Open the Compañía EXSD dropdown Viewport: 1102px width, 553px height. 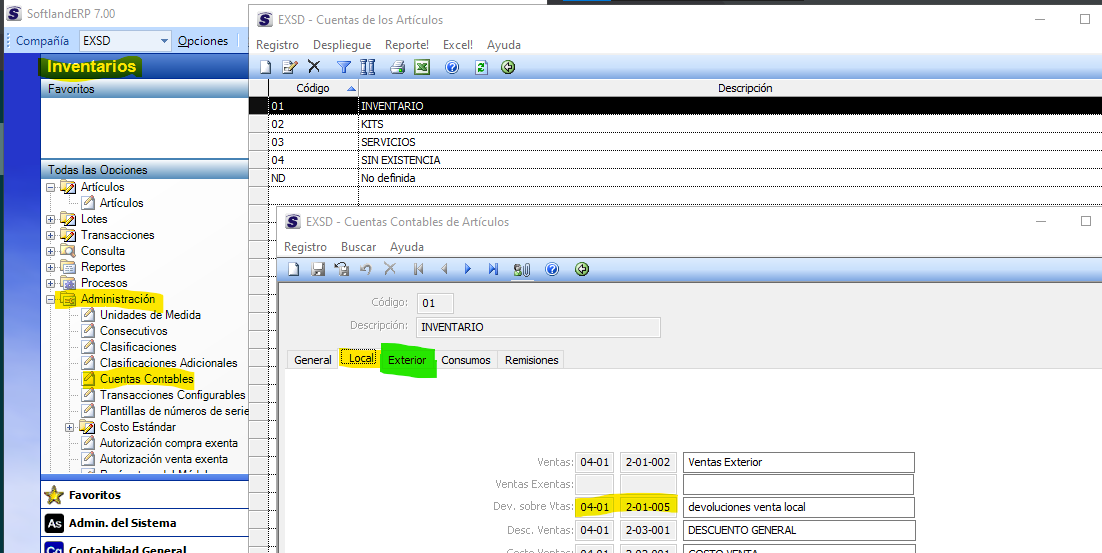(x=164, y=41)
